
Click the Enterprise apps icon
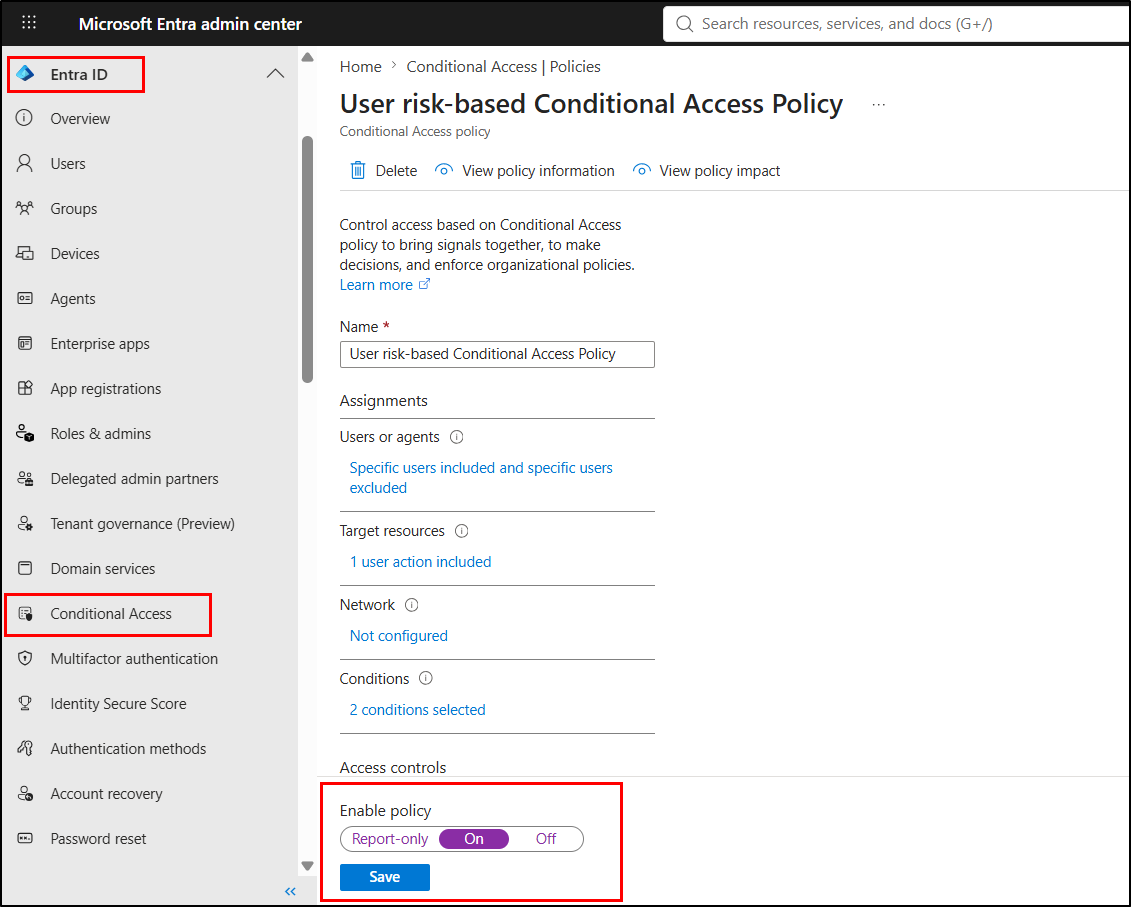coord(25,343)
